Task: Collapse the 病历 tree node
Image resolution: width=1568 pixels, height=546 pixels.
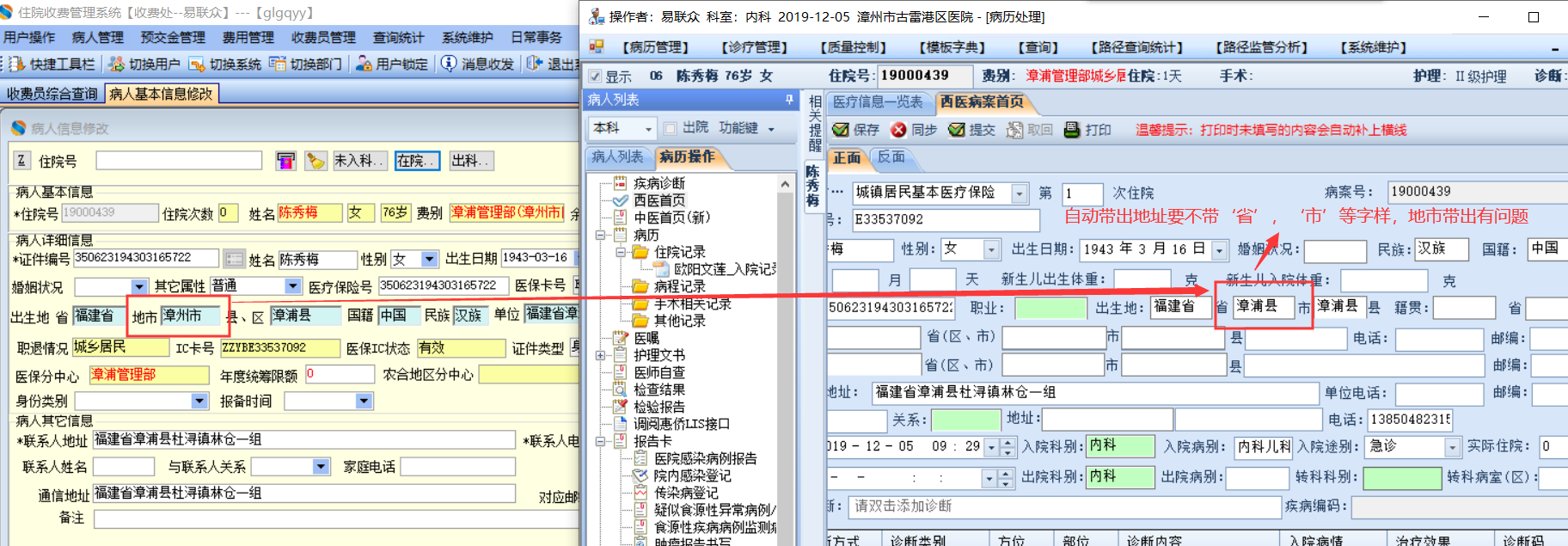Action: tap(601, 235)
